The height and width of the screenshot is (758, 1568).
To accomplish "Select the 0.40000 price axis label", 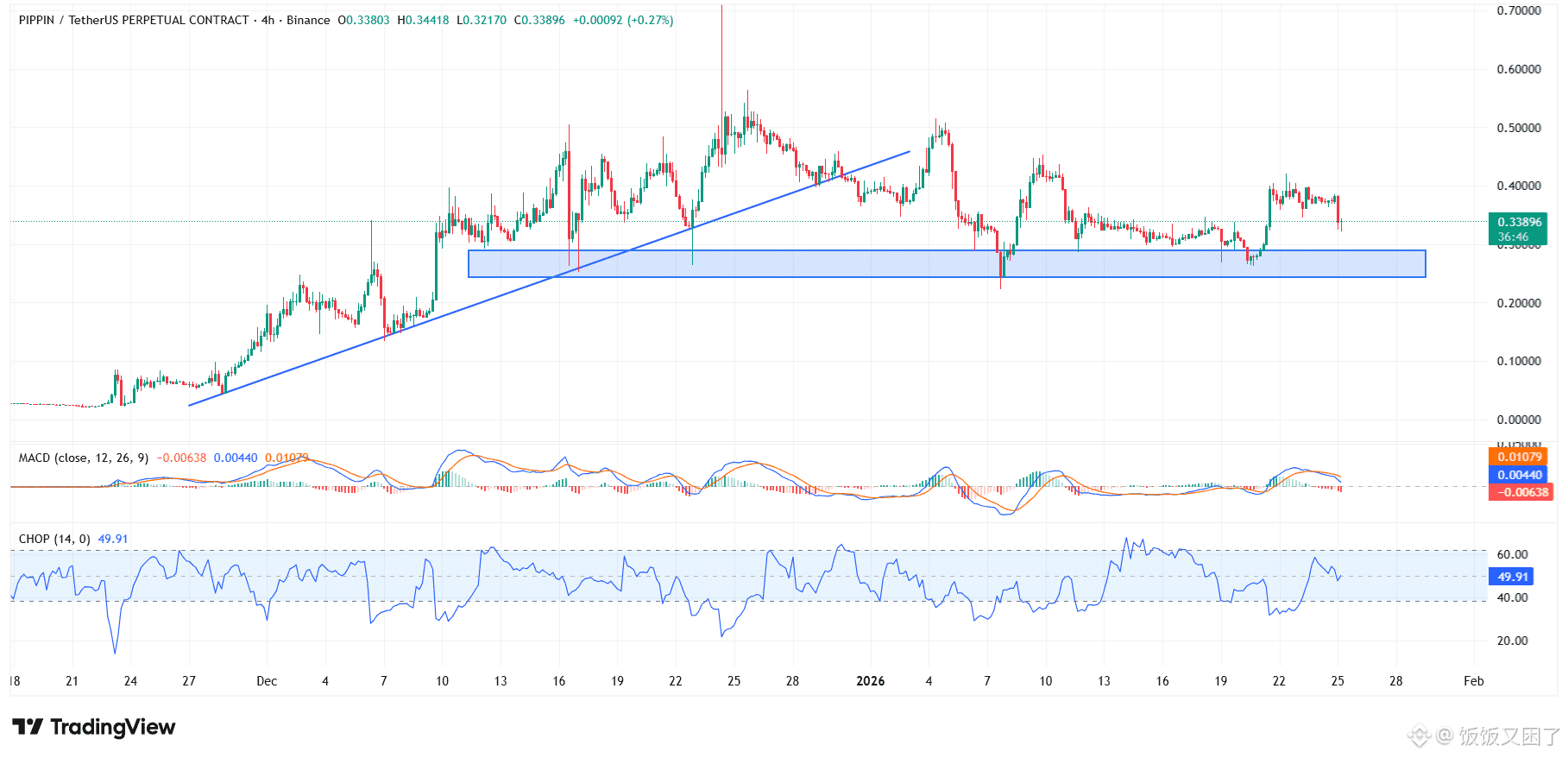I will click(x=1519, y=186).
